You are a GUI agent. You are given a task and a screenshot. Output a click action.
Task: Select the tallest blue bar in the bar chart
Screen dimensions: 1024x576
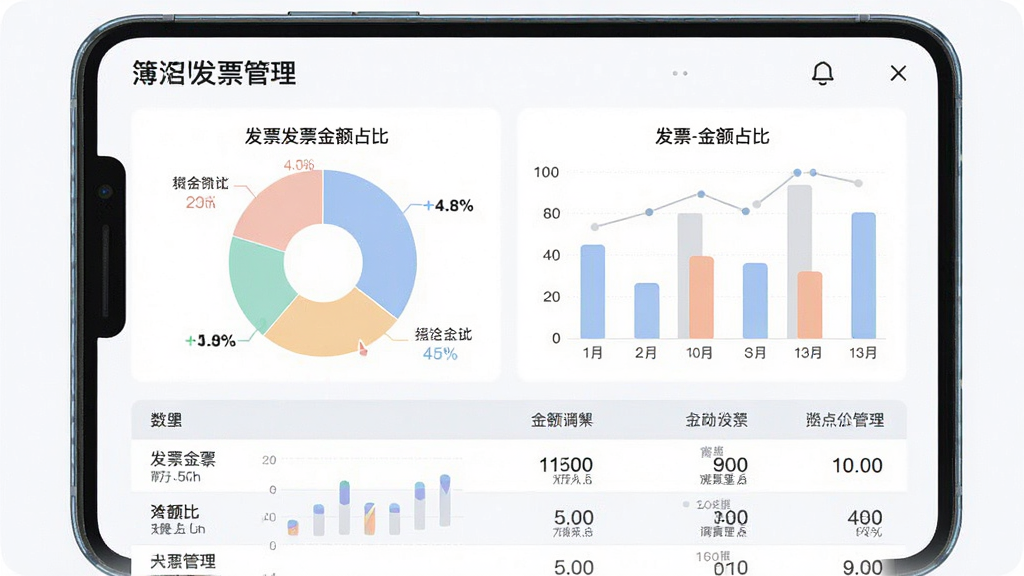click(x=863, y=276)
